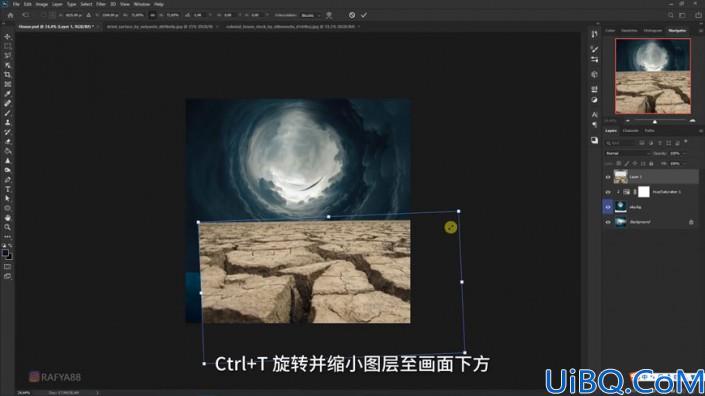Toggle lock all for layer

[x=651, y=164]
